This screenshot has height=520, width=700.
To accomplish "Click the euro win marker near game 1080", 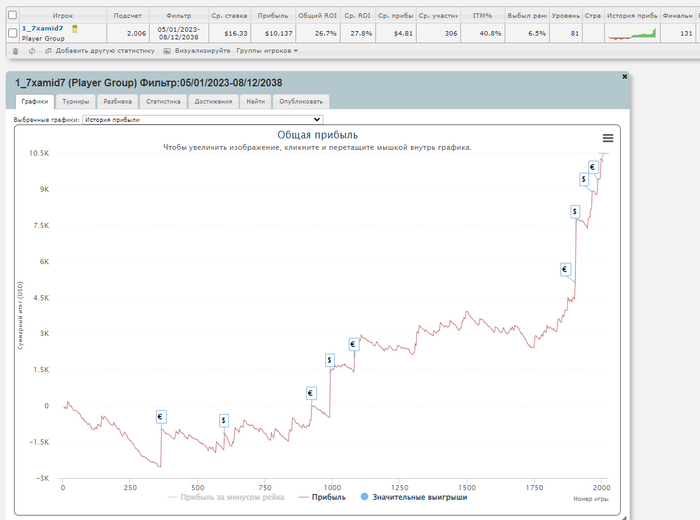I will (x=354, y=344).
